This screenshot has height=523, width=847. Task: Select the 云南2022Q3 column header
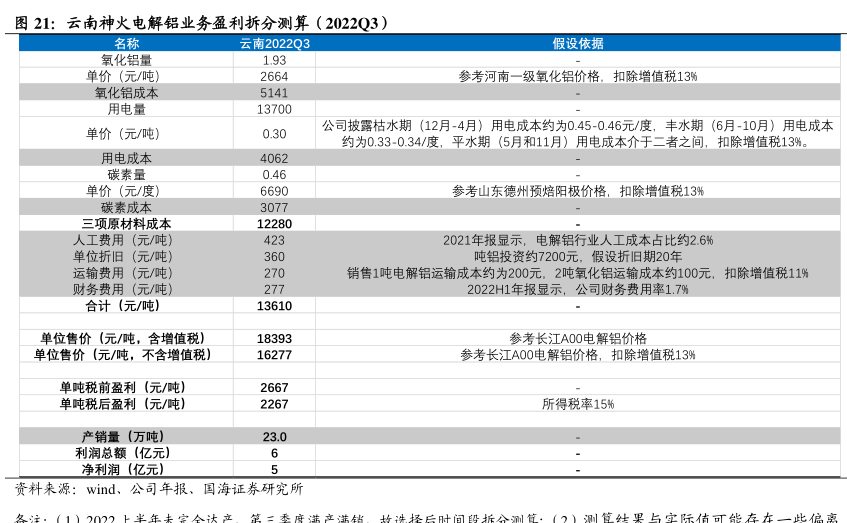[x=274, y=43]
